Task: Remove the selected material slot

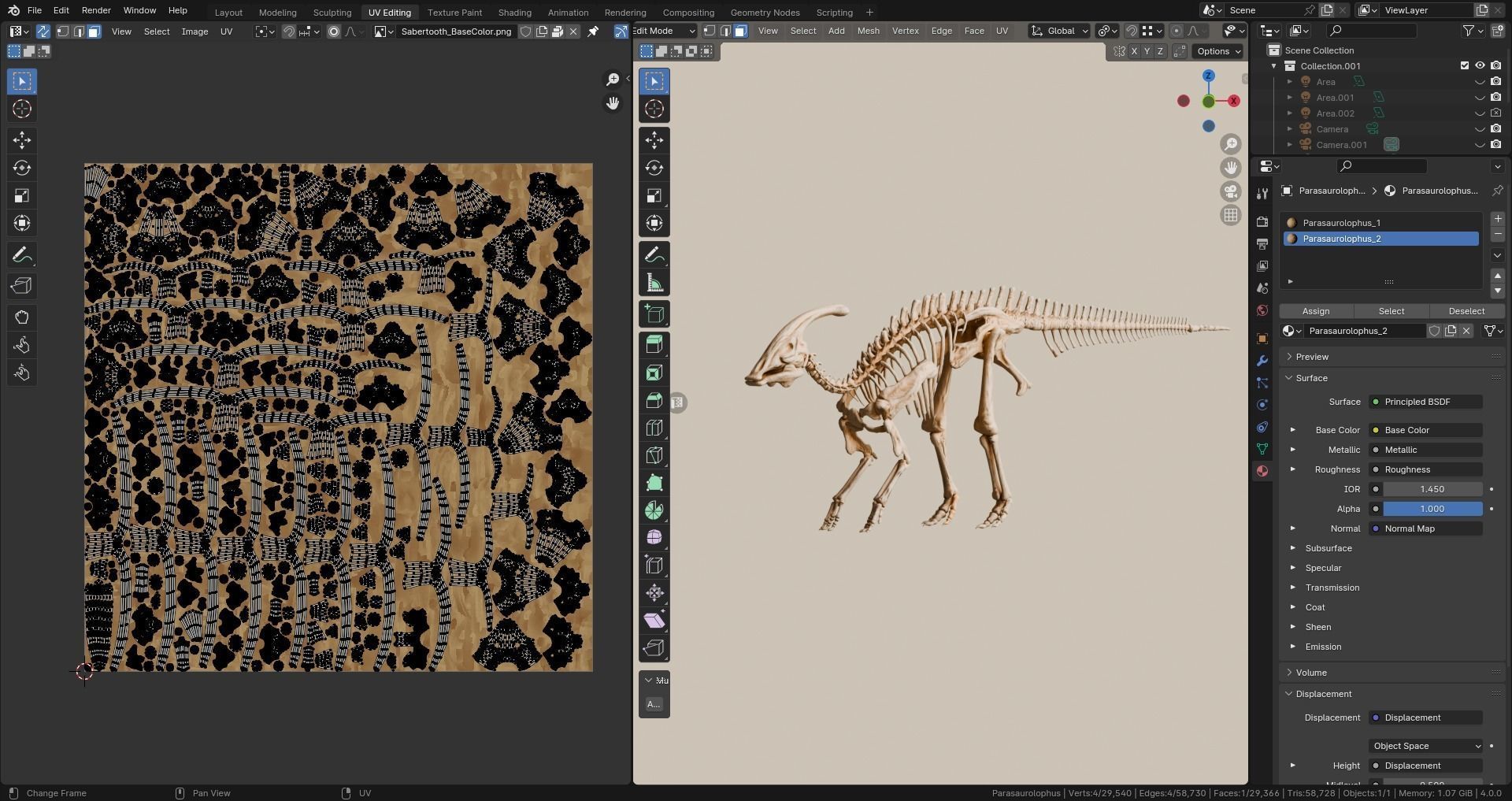Action: point(1497,235)
